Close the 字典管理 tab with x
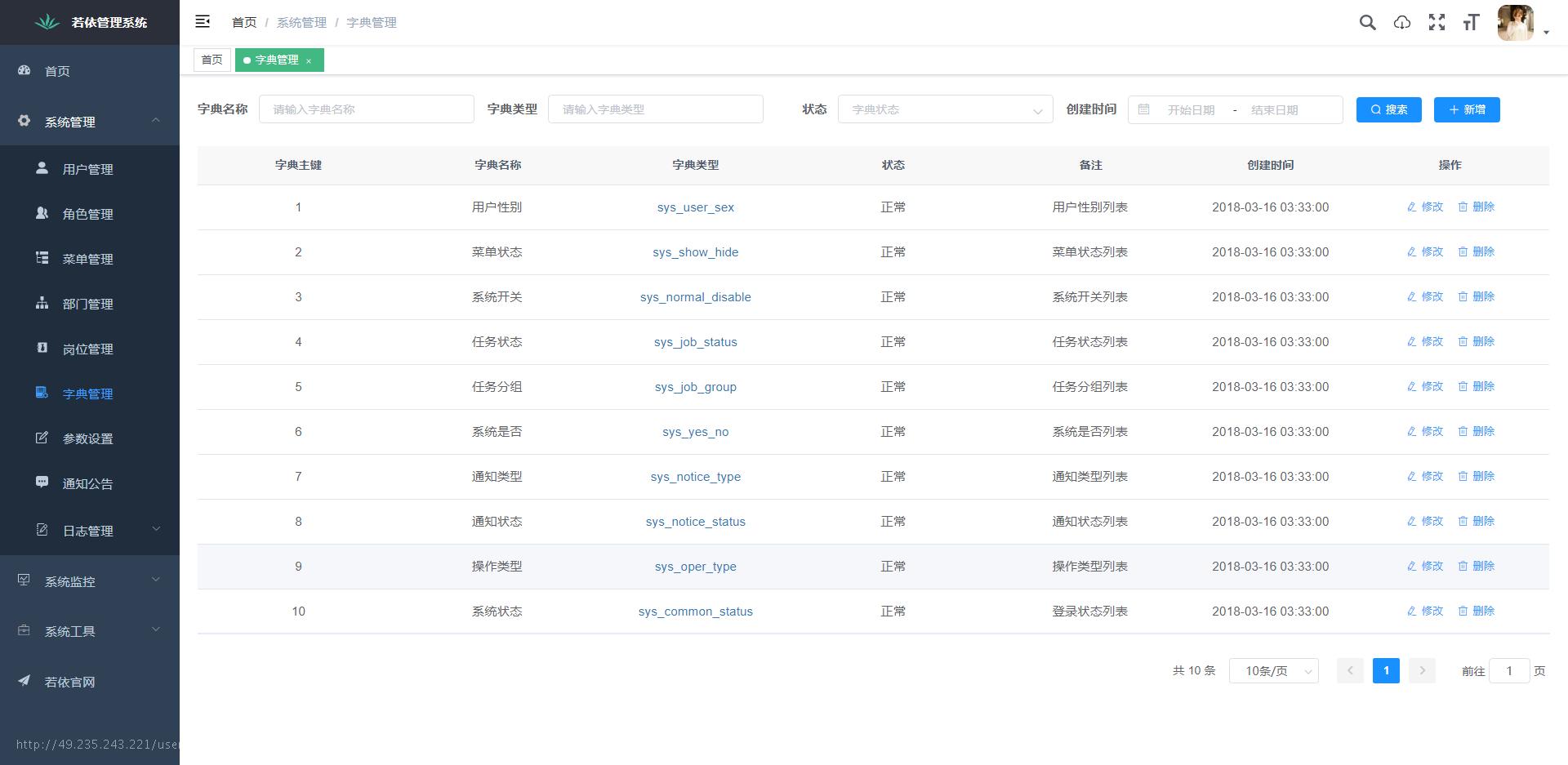 click(x=309, y=60)
